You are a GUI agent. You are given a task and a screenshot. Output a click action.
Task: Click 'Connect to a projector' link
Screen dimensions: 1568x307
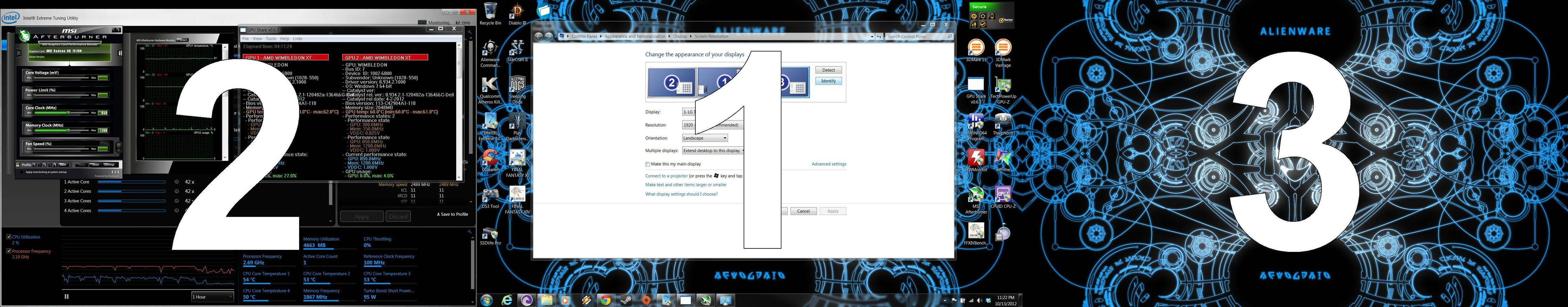(666, 176)
